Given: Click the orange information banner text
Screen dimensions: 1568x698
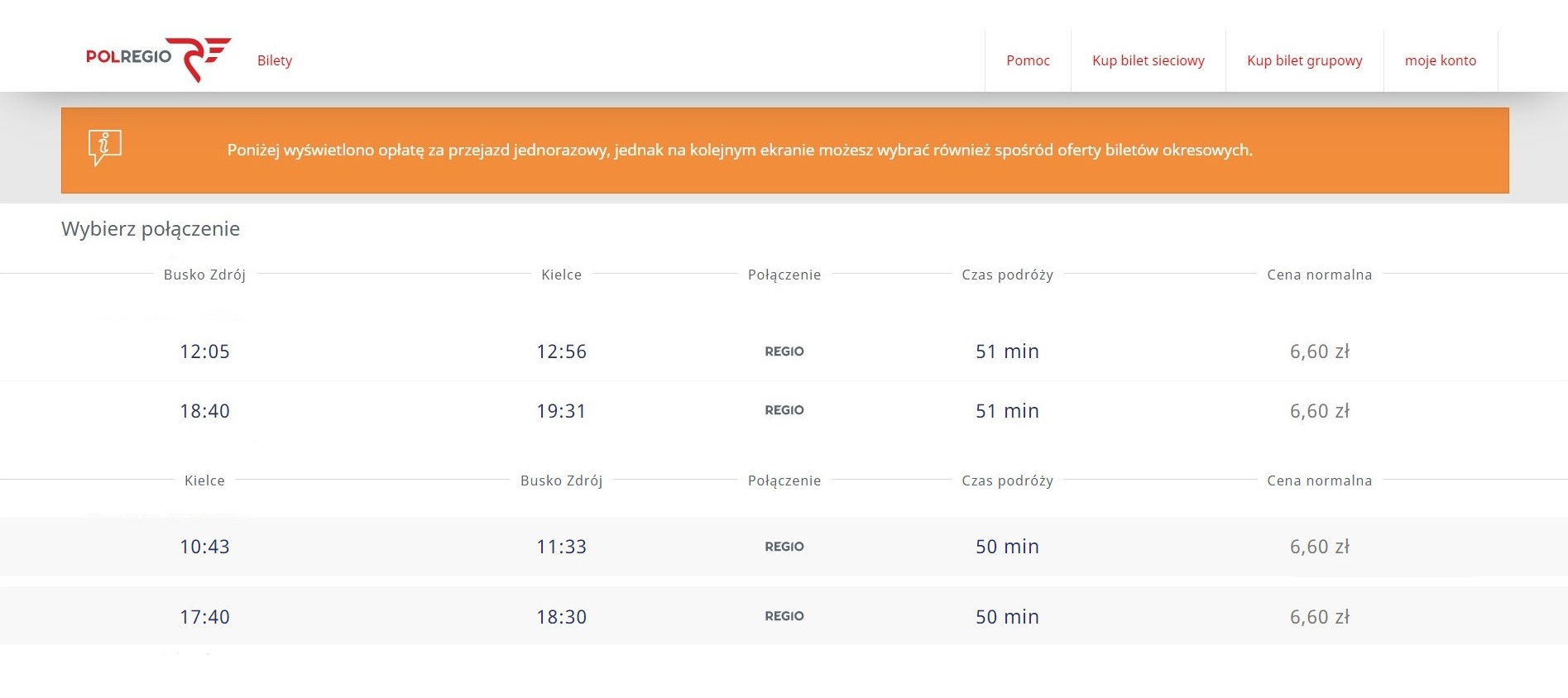Looking at the screenshot, I should click(740, 151).
